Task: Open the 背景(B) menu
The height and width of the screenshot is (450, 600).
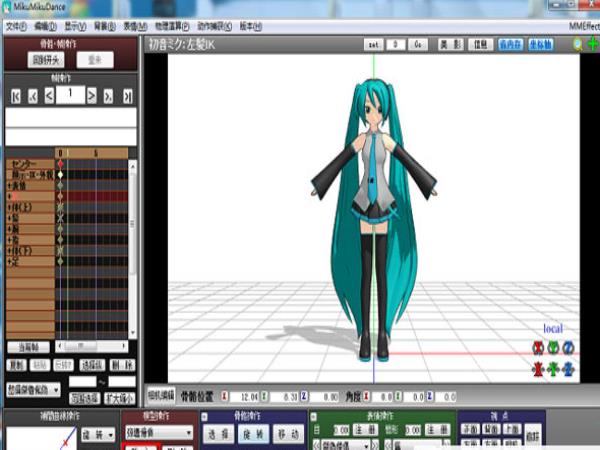Action: coord(105,26)
